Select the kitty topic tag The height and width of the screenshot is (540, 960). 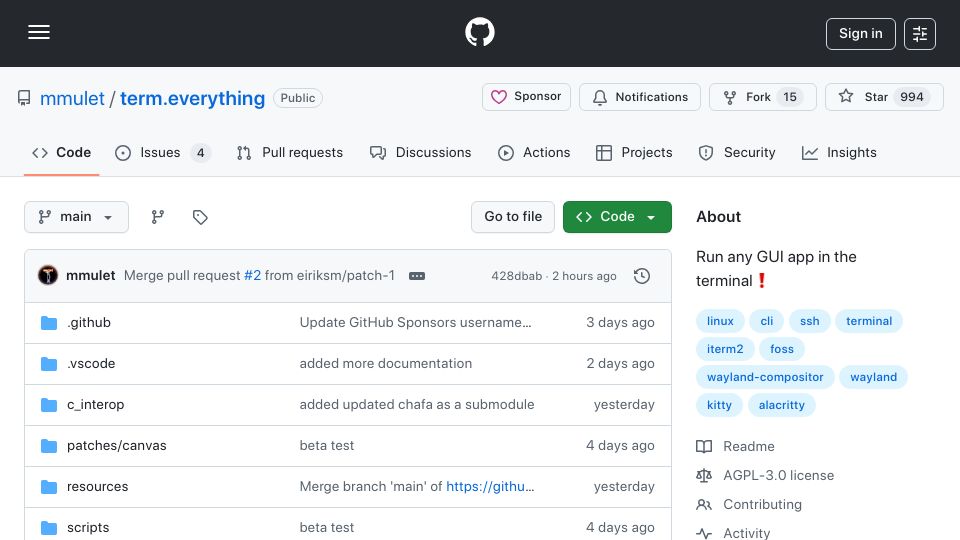click(x=719, y=405)
